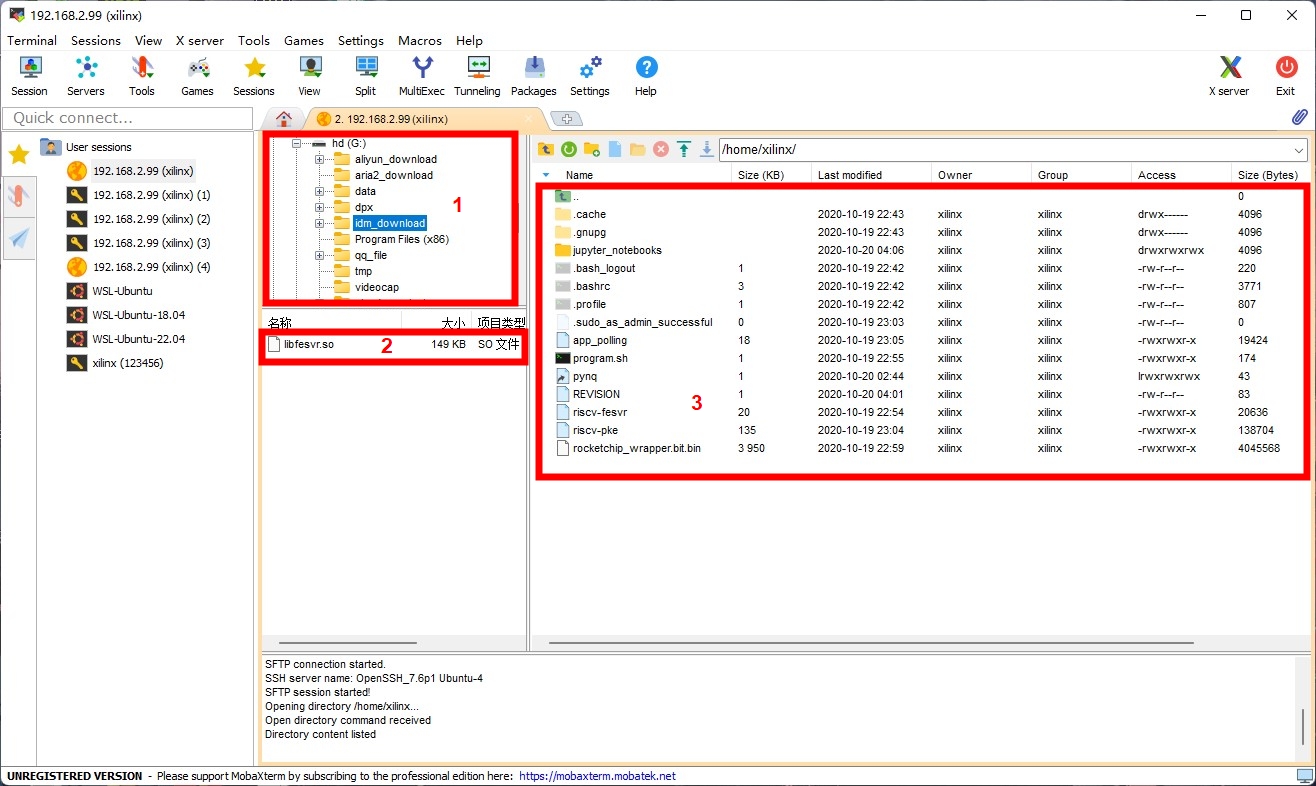Open the Tools toolbar icon
Image resolution: width=1316 pixels, height=786 pixels.
[142, 76]
